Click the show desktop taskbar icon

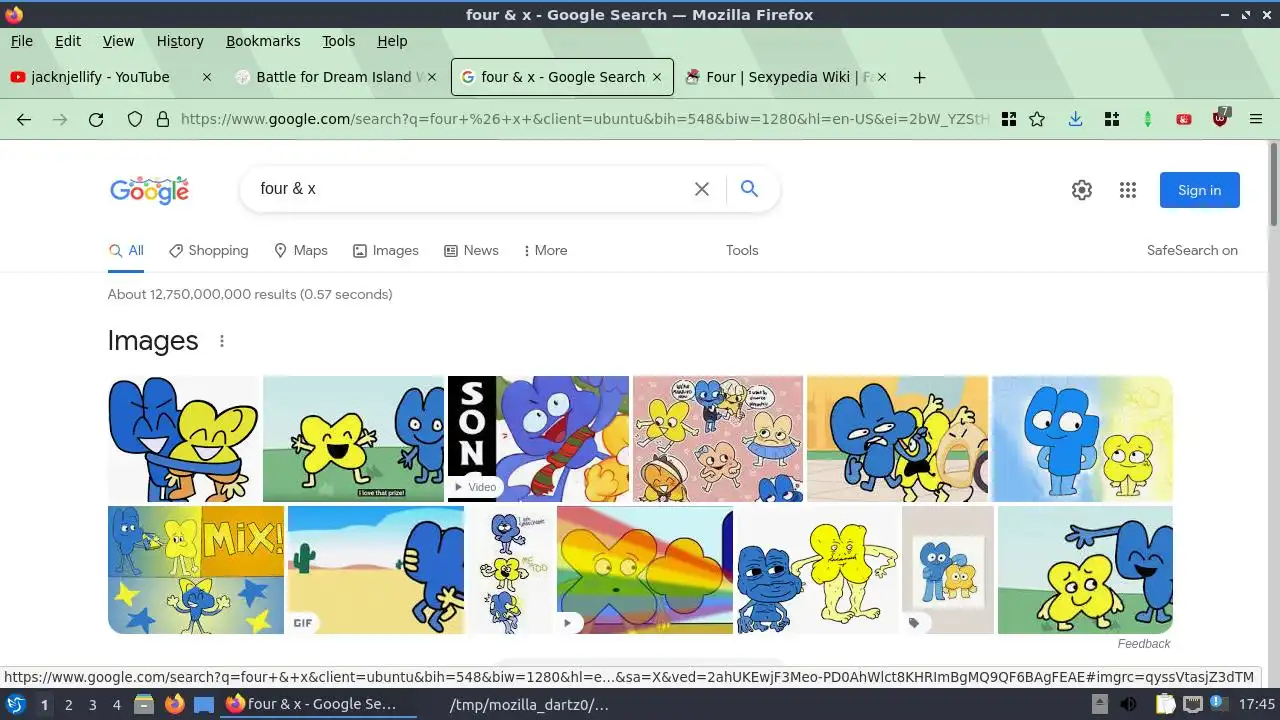204,704
